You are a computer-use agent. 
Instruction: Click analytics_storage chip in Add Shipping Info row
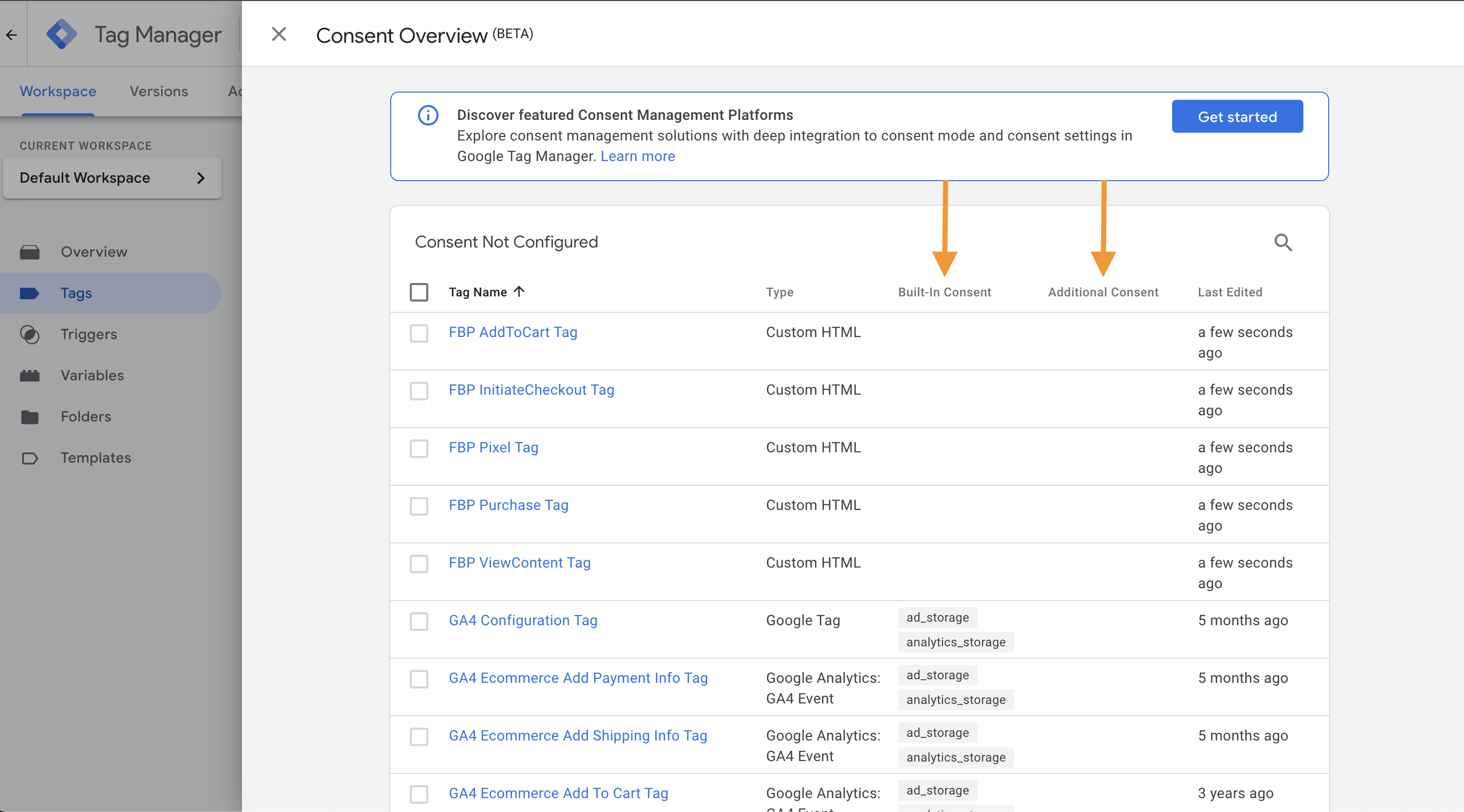(x=955, y=757)
